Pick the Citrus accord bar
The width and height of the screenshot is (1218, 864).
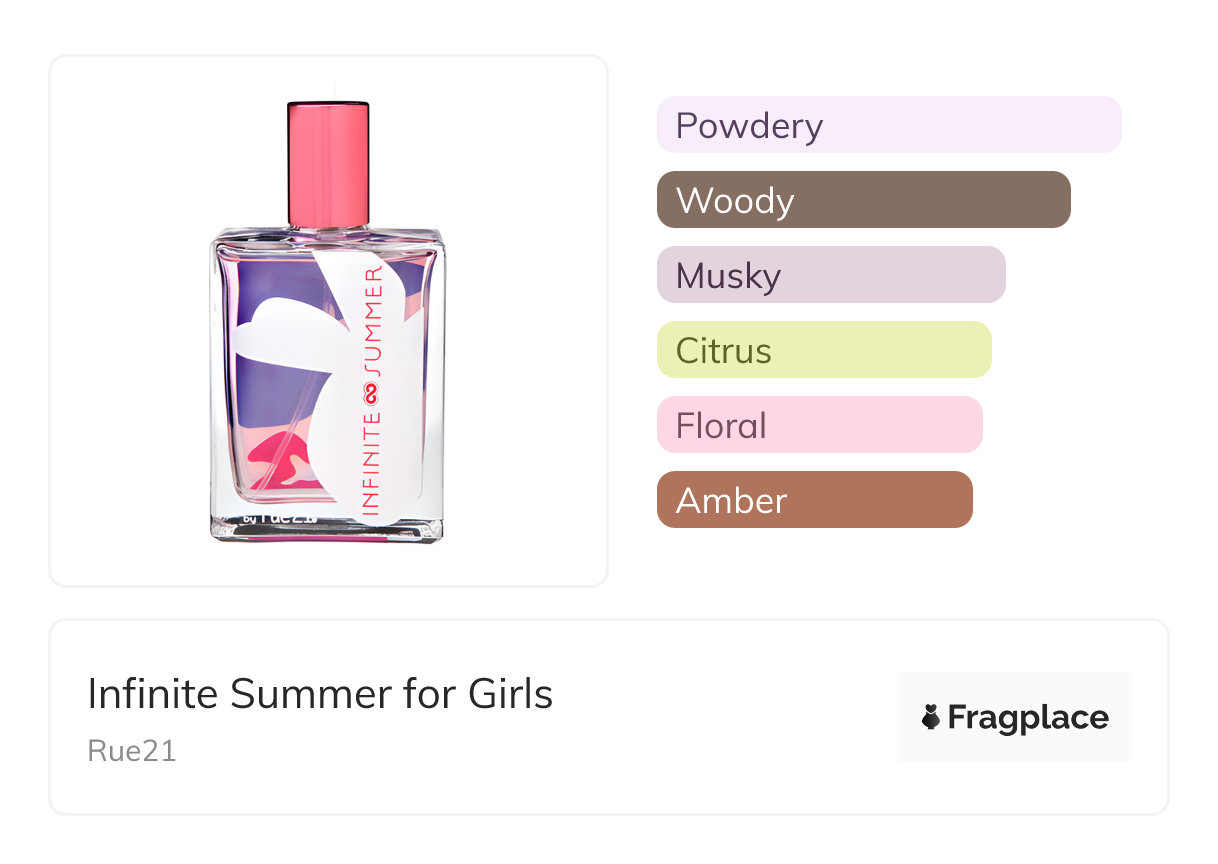pyautogui.click(x=823, y=350)
